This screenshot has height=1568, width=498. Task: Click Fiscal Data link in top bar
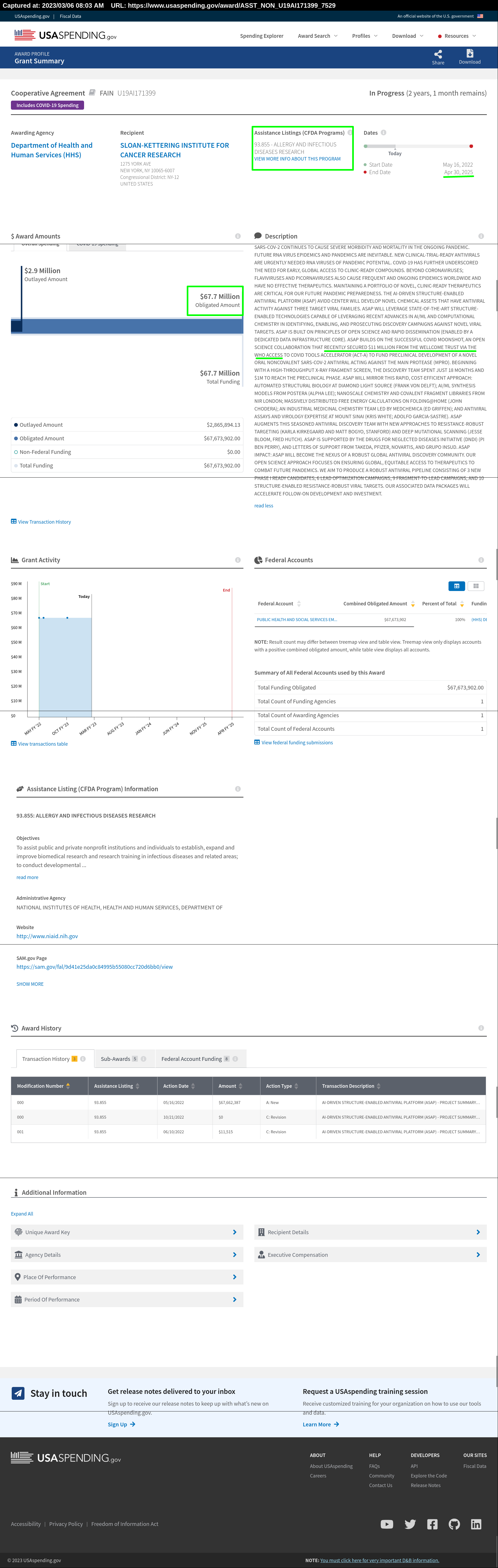tap(70, 17)
